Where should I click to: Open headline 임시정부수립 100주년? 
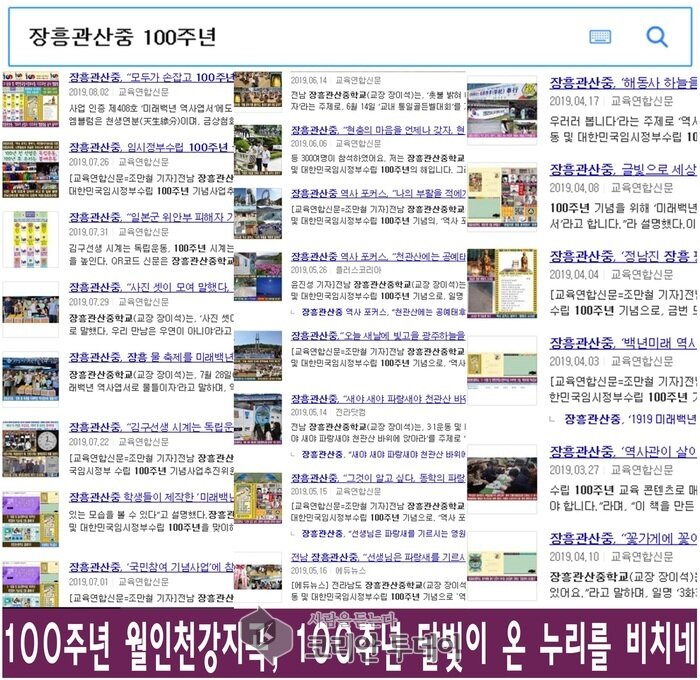pyautogui.click(x=151, y=147)
